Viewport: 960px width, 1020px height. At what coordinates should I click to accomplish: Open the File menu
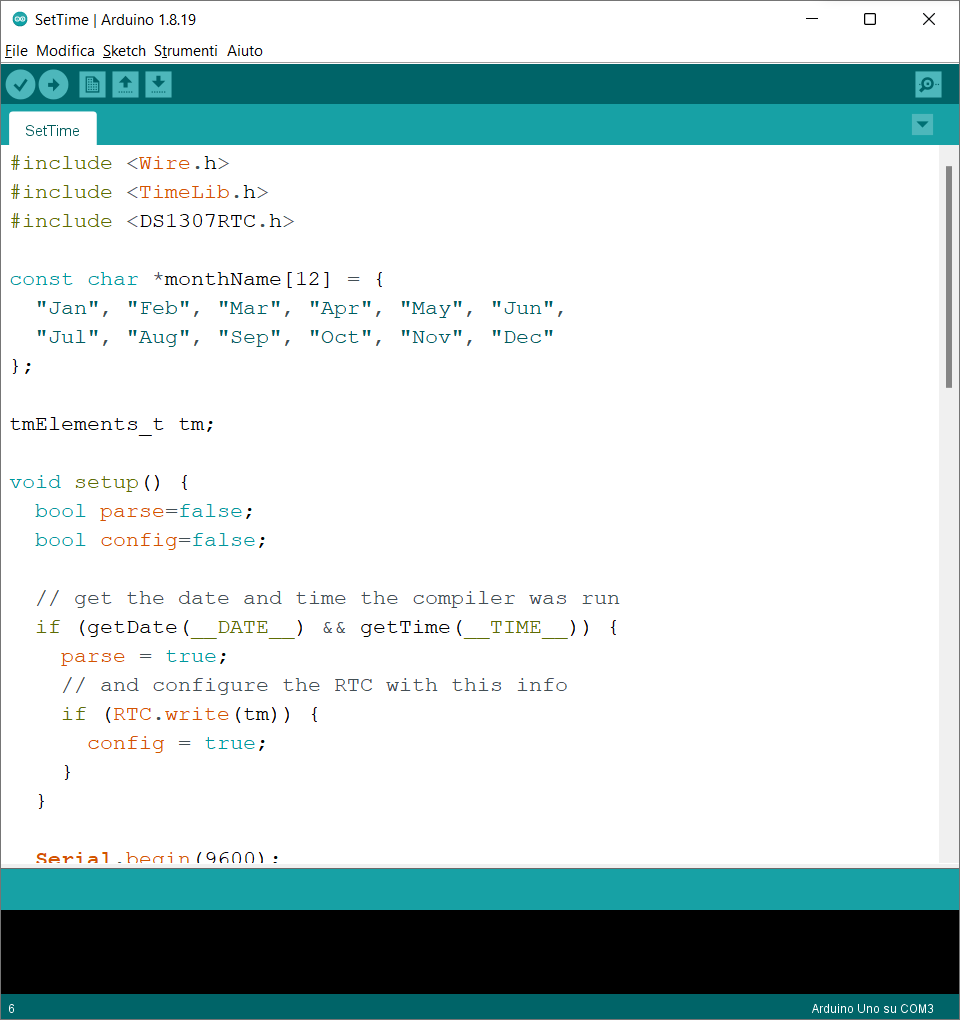16,51
